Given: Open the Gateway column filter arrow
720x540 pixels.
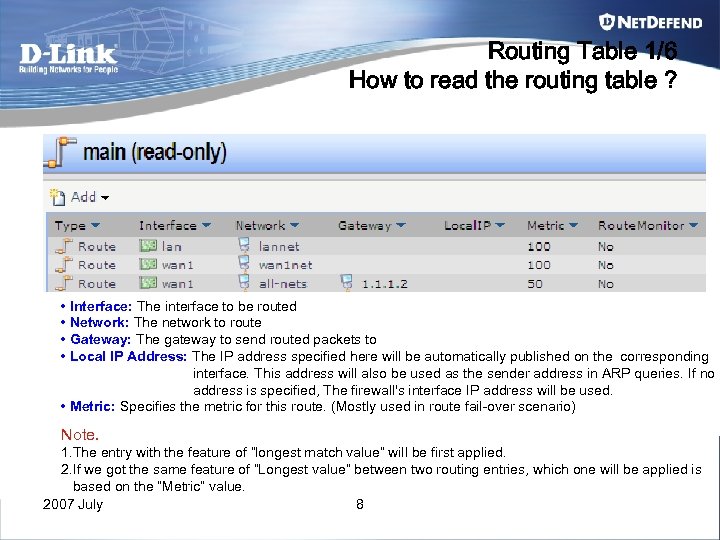Looking at the screenshot, I should [401, 225].
